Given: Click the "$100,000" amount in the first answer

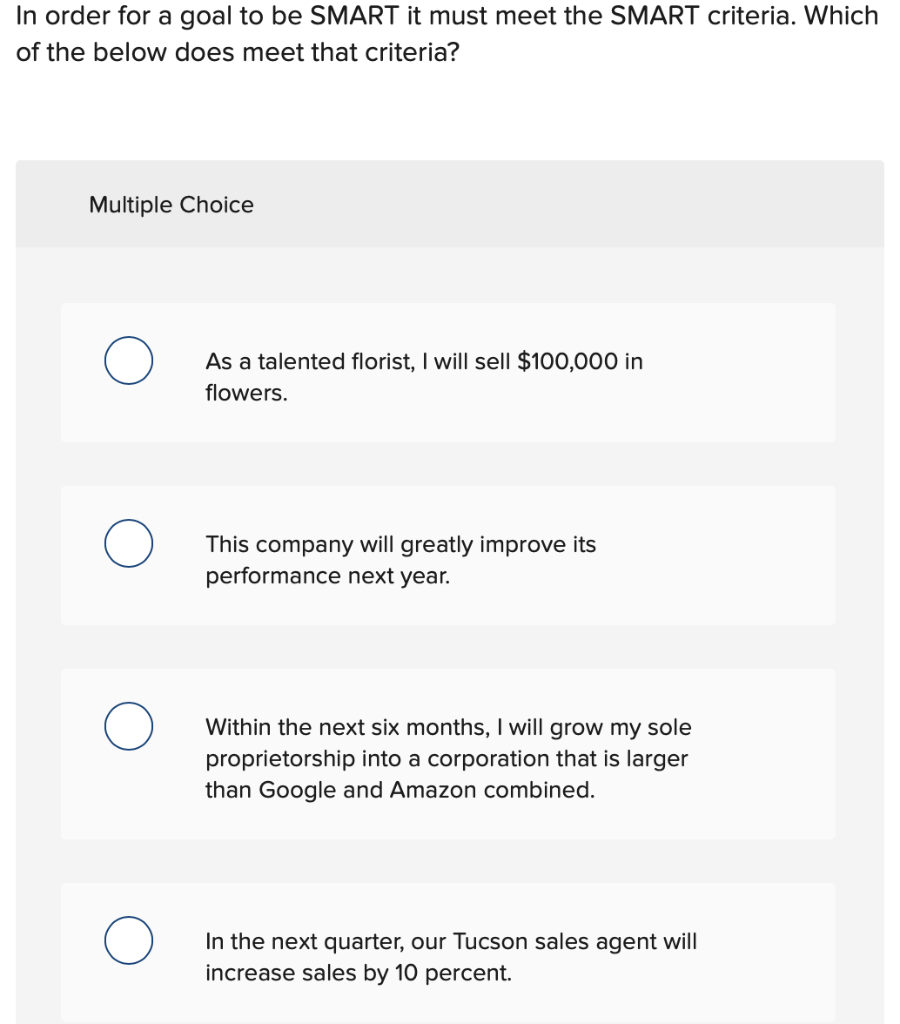Looking at the screenshot, I should pyautogui.click(x=567, y=361).
